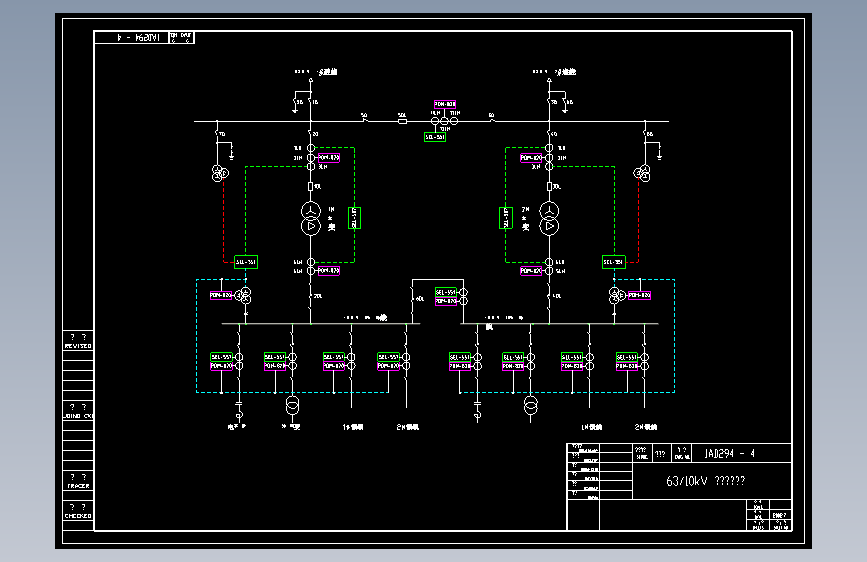Select the TRACER label in left margin
Image resolution: width=867 pixels, height=562 pixels.
coord(78,486)
